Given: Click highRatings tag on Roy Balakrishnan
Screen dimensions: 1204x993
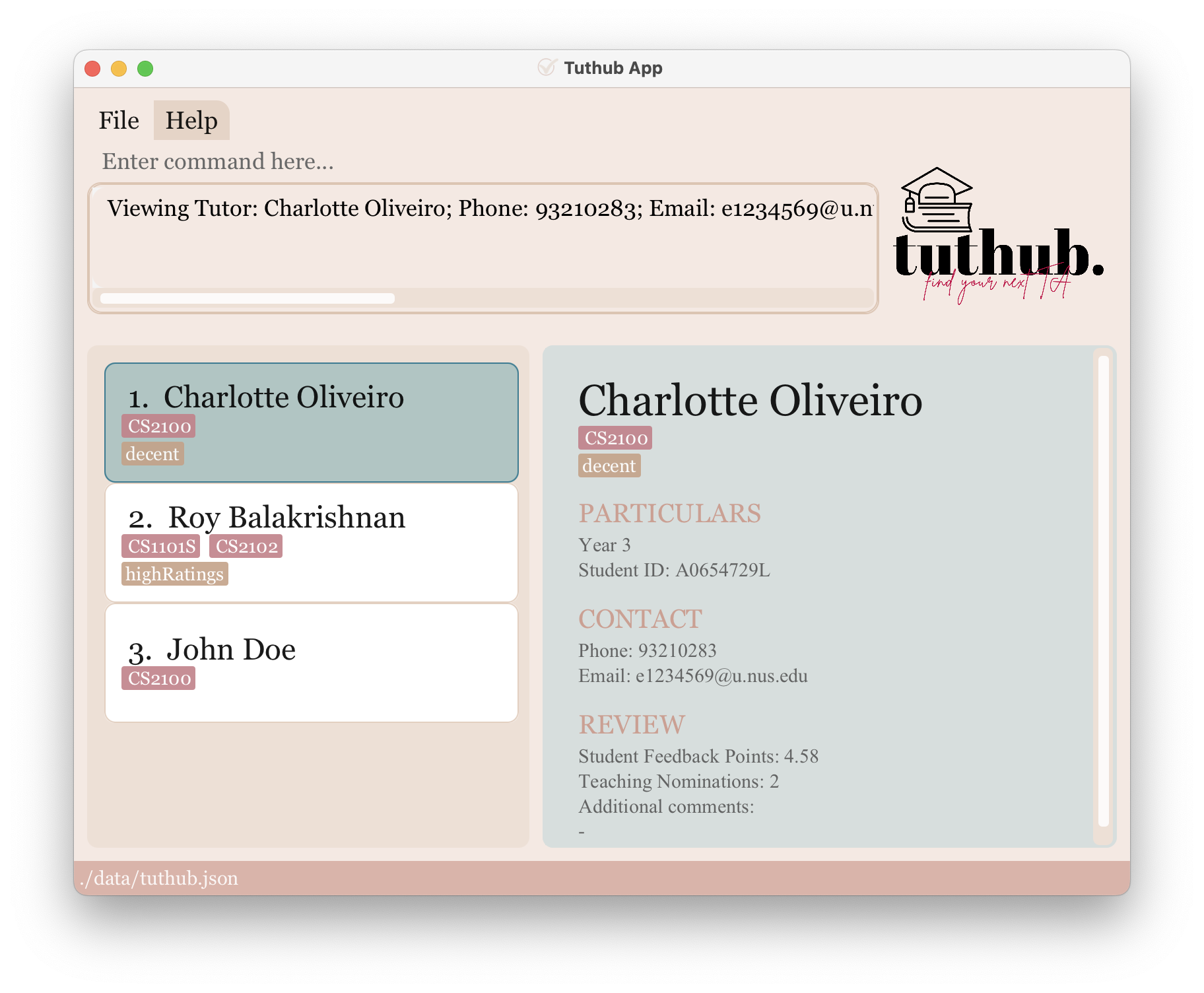Looking at the screenshot, I should (x=175, y=574).
